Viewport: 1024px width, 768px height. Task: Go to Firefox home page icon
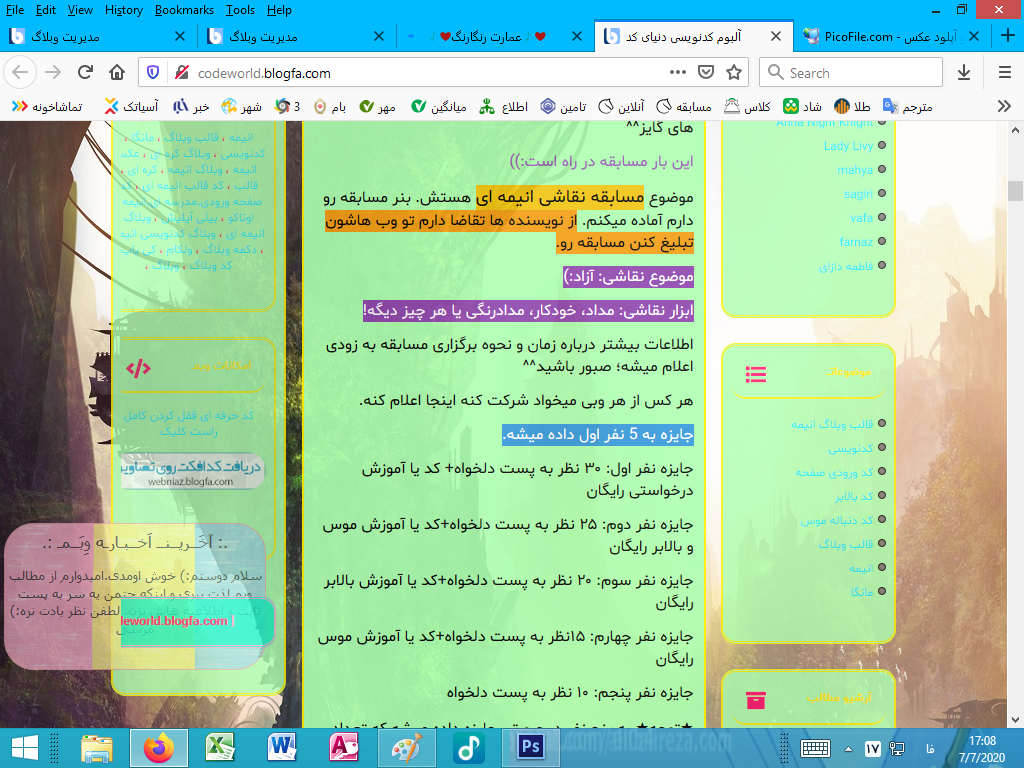click(x=117, y=73)
